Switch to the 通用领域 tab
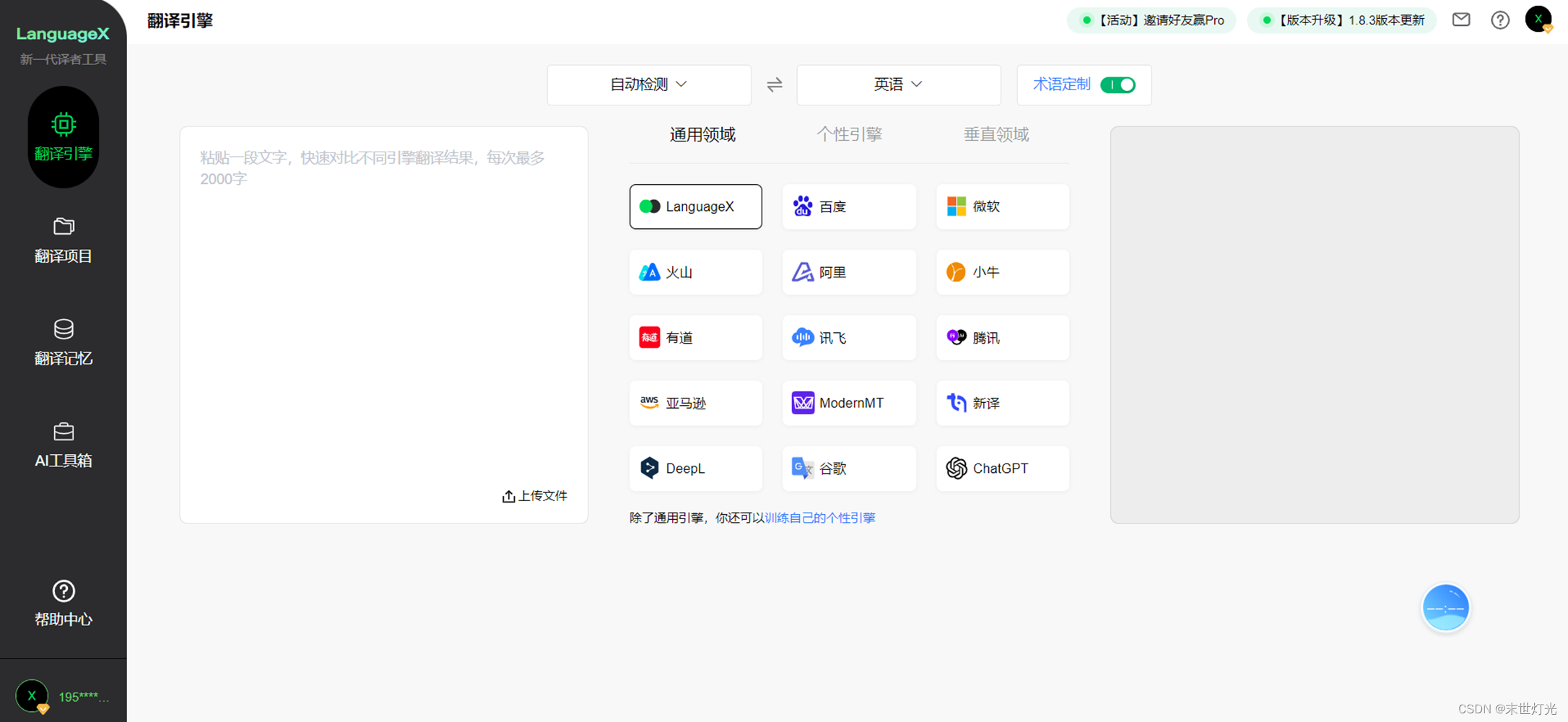 702,135
